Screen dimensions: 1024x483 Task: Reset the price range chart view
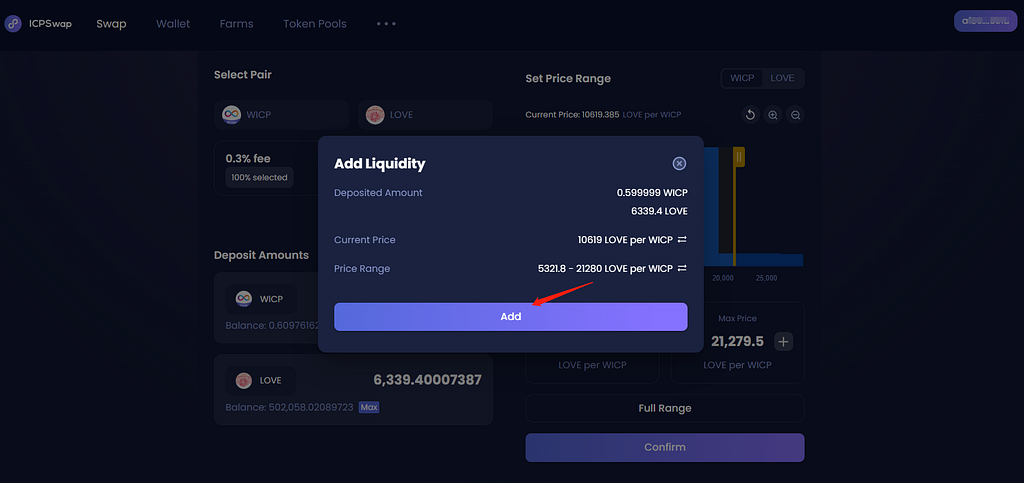coord(750,115)
